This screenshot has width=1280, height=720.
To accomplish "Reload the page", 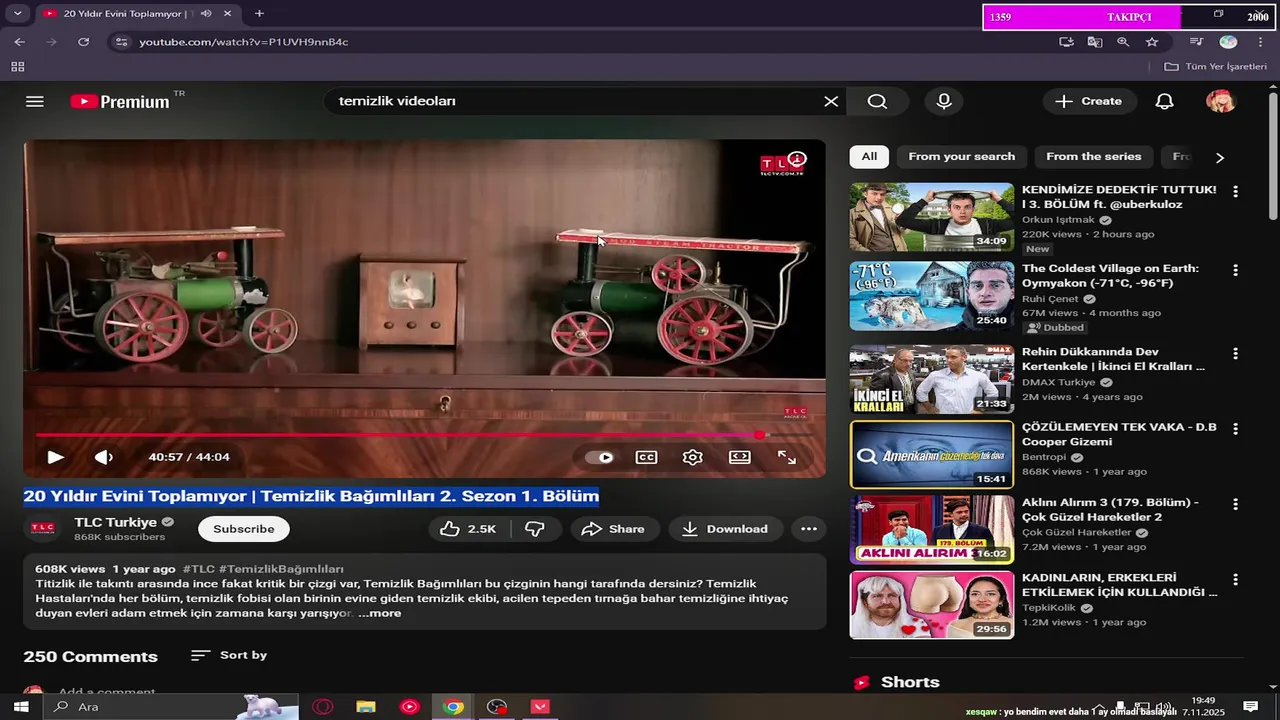I will [x=84, y=42].
